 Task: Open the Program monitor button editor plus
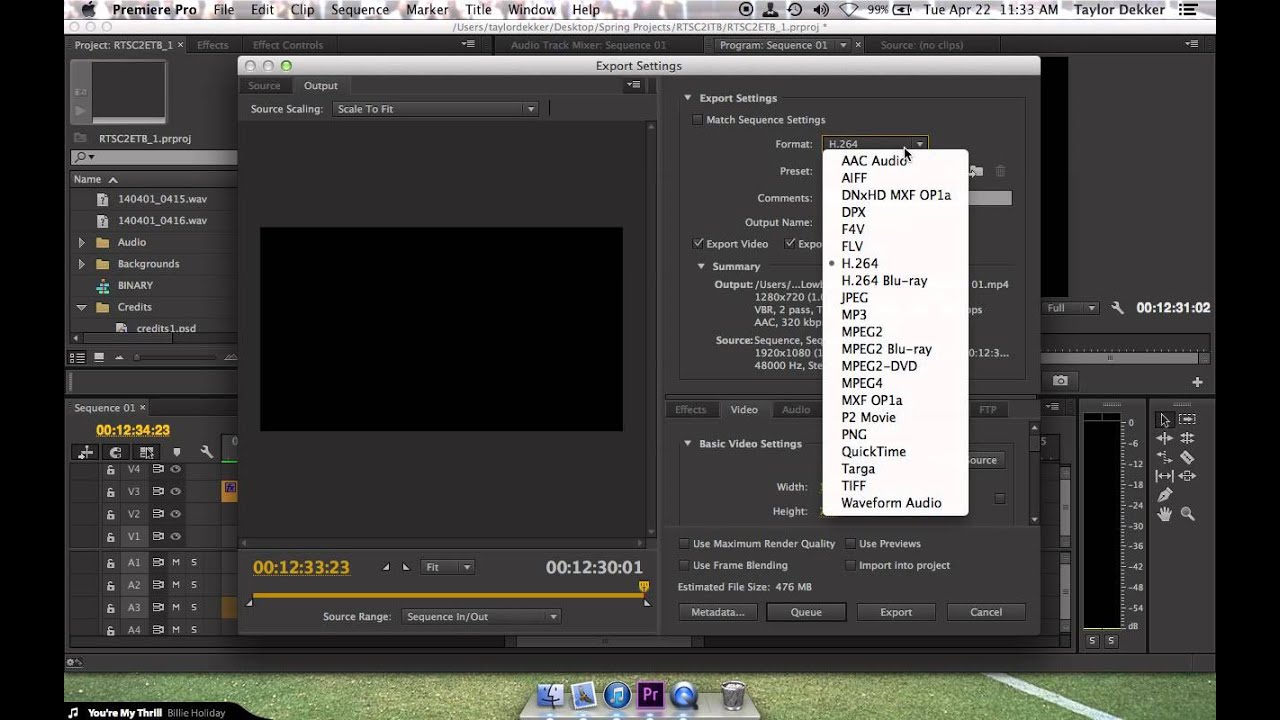point(1197,382)
